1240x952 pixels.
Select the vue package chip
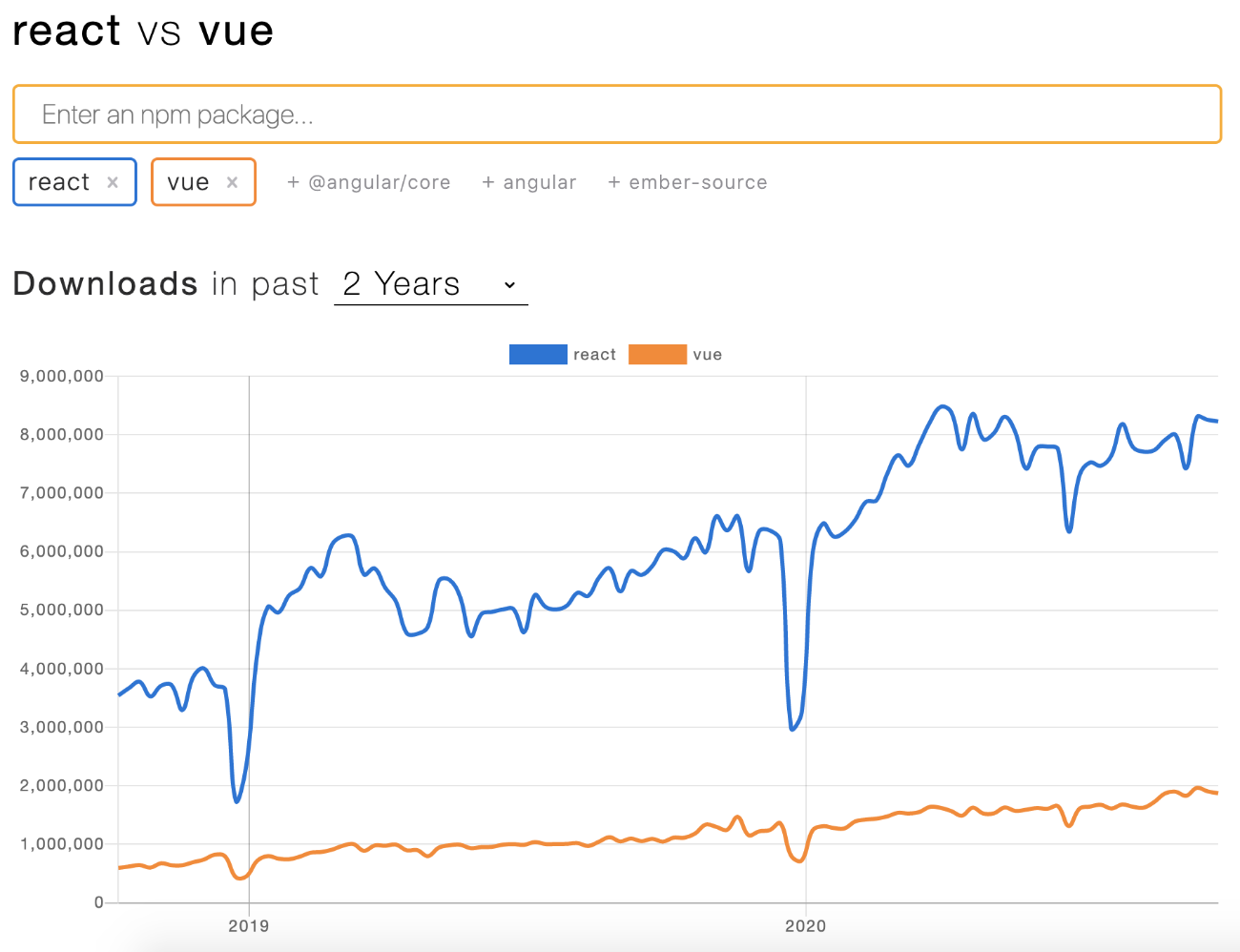pyautogui.click(x=190, y=181)
